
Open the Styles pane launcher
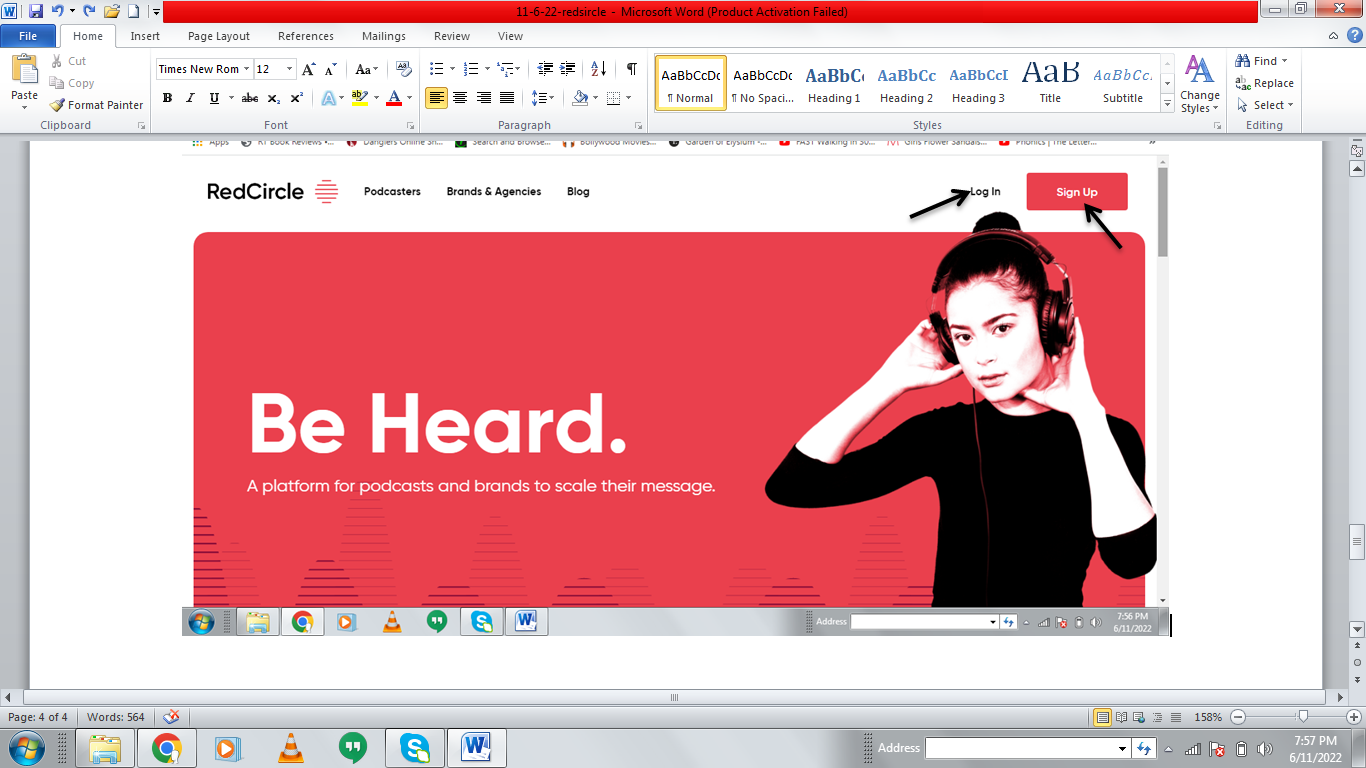1220,126
